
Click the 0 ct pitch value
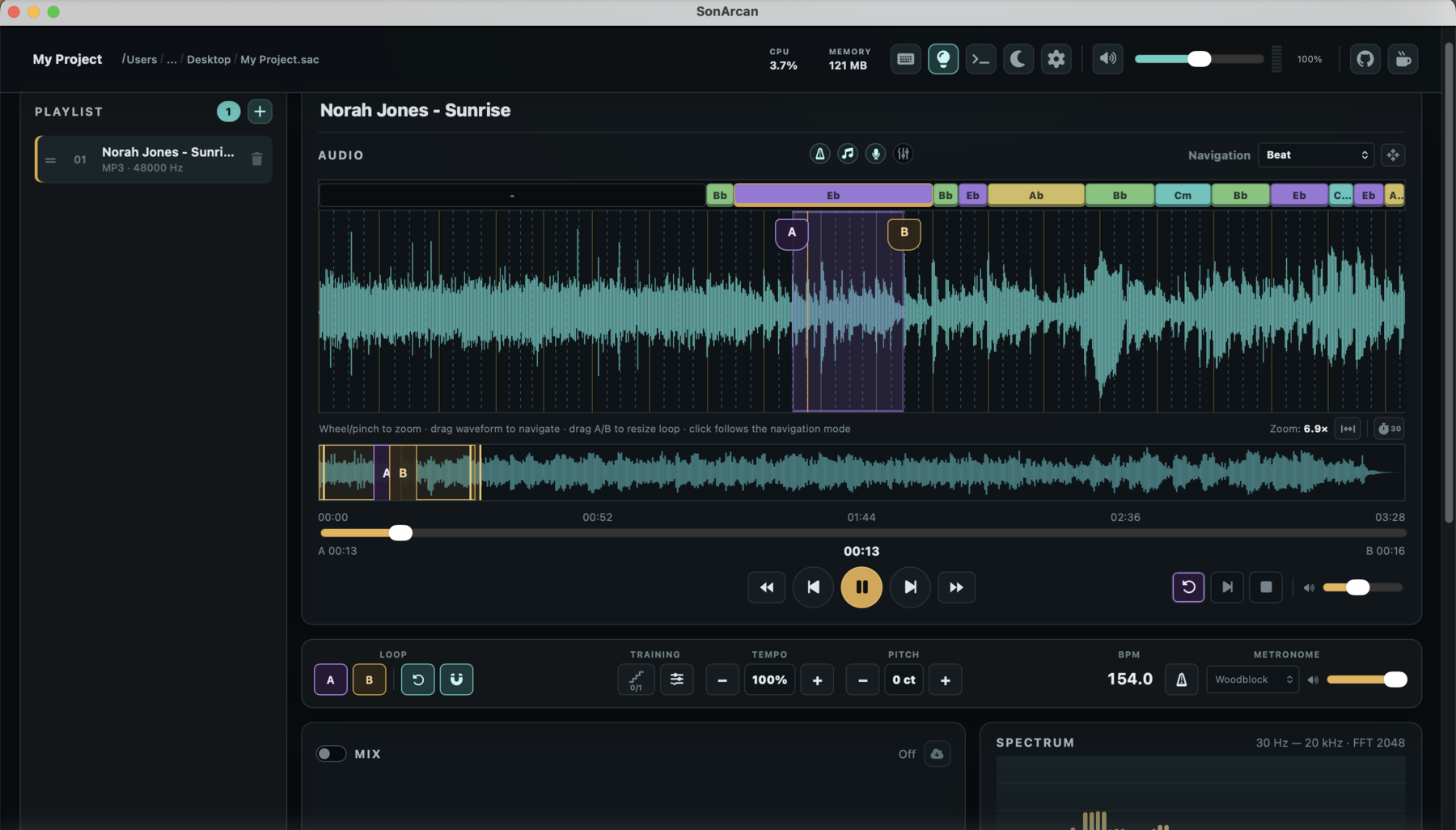point(904,680)
